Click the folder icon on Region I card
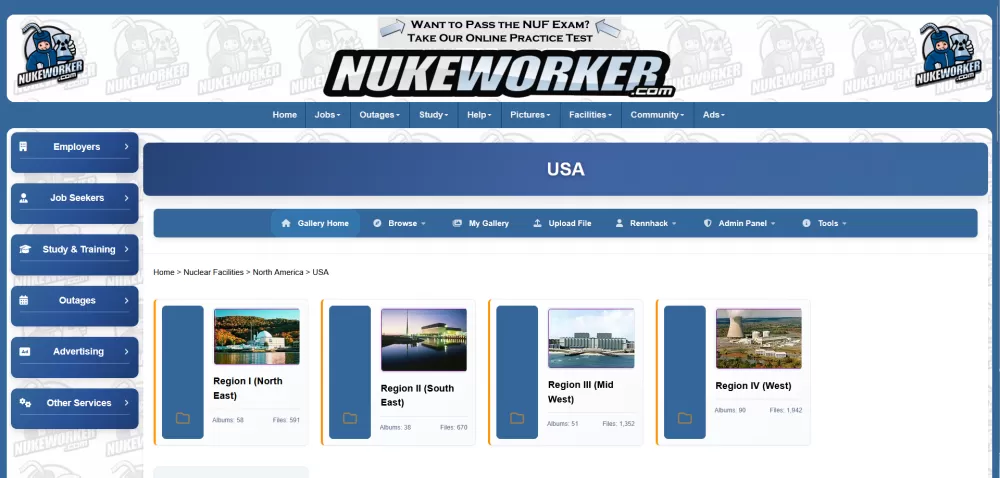The height and width of the screenshot is (478, 1000). click(183, 418)
